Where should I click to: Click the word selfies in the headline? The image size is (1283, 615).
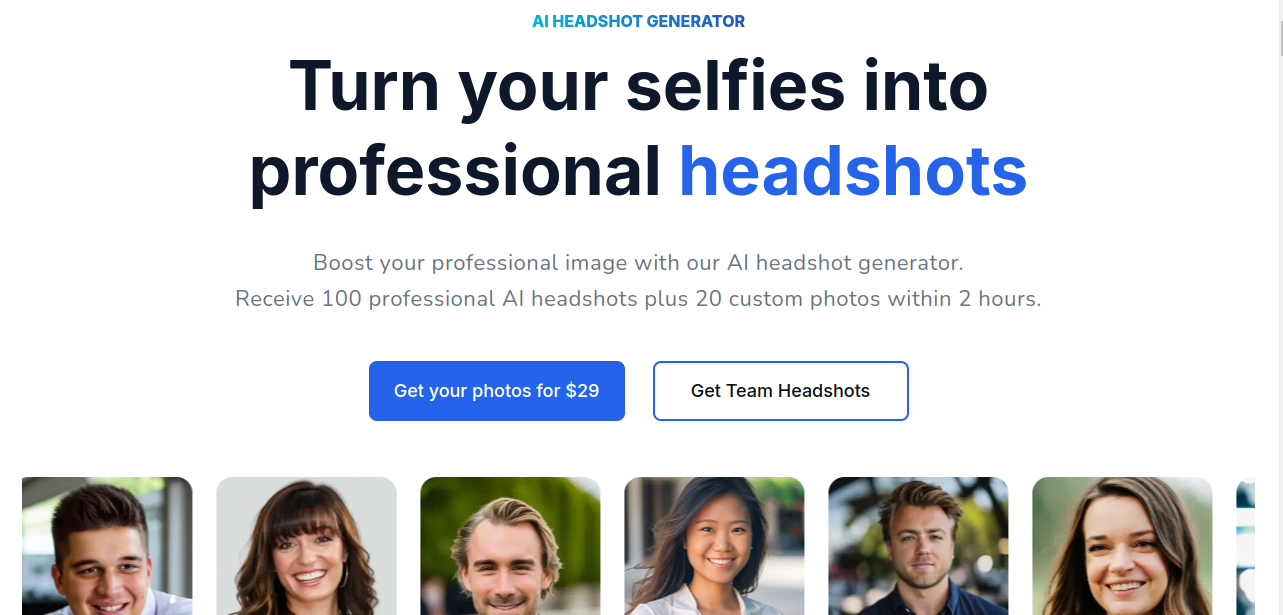point(735,86)
